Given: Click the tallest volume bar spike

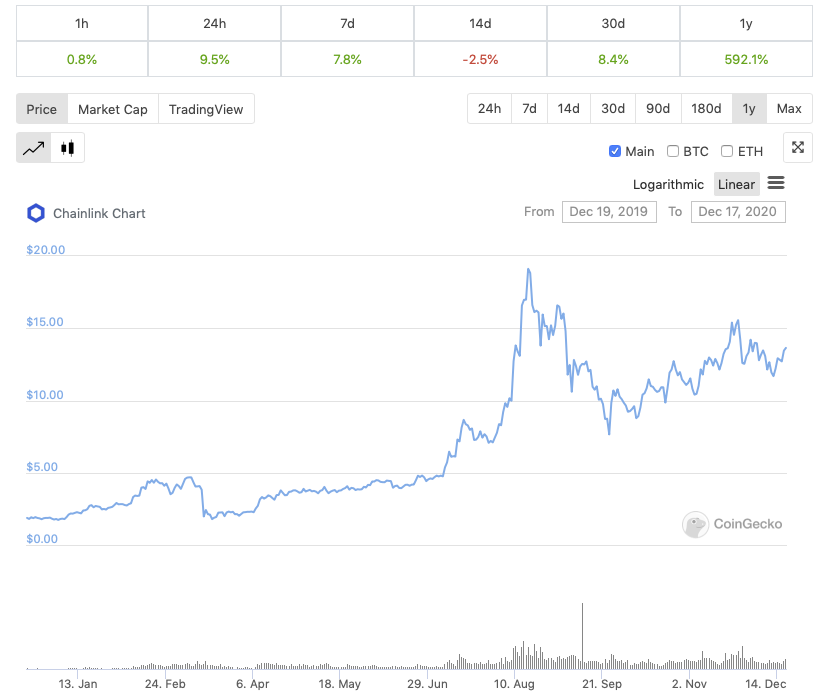Looking at the screenshot, I should tap(582, 636).
